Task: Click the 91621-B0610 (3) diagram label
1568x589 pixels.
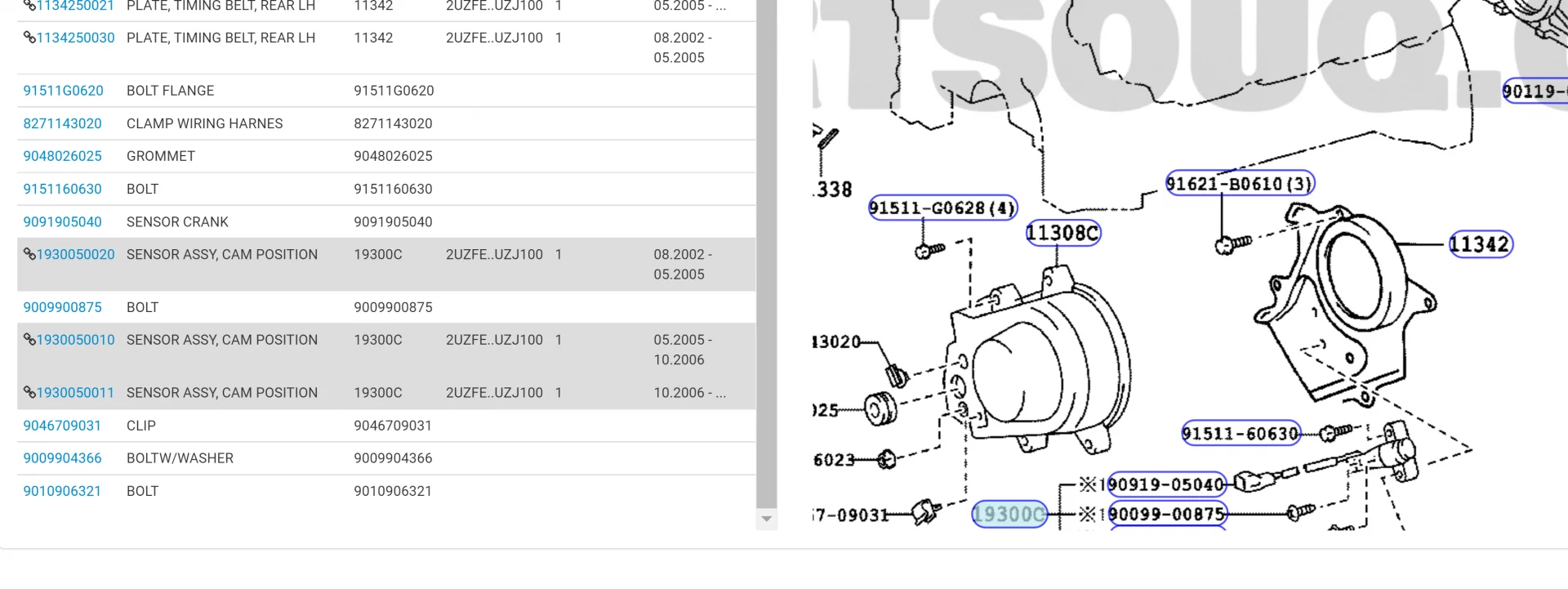Action: pos(1240,184)
